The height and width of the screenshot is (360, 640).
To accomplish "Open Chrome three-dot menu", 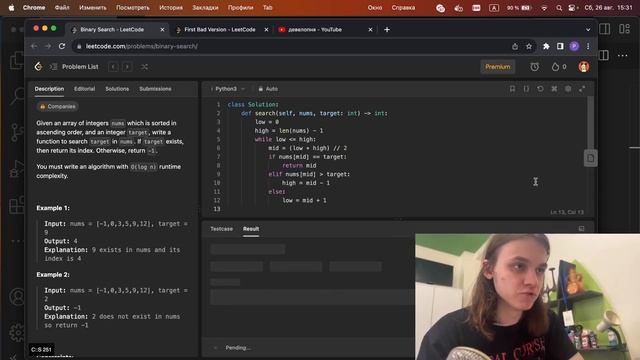I will [x=588, y=47].
